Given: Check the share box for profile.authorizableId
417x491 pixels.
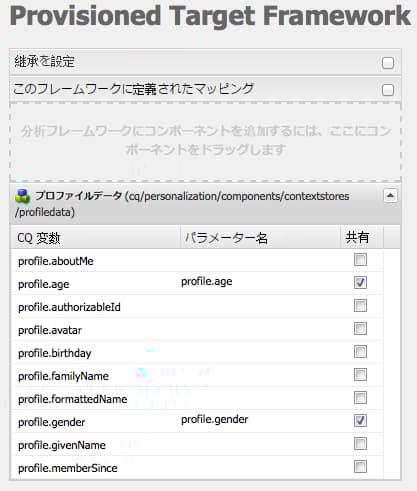Looking at the screenshot, I should coord(360,306).
